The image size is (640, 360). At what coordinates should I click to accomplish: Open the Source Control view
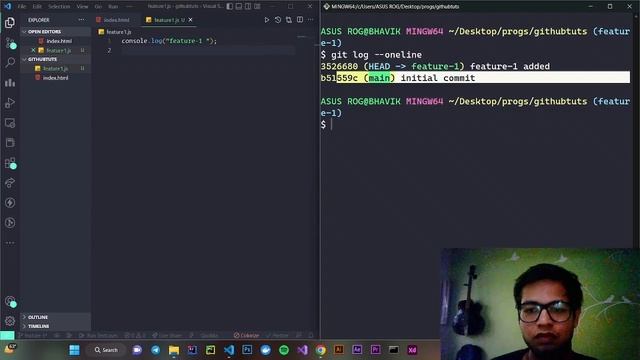click(10, 42)
